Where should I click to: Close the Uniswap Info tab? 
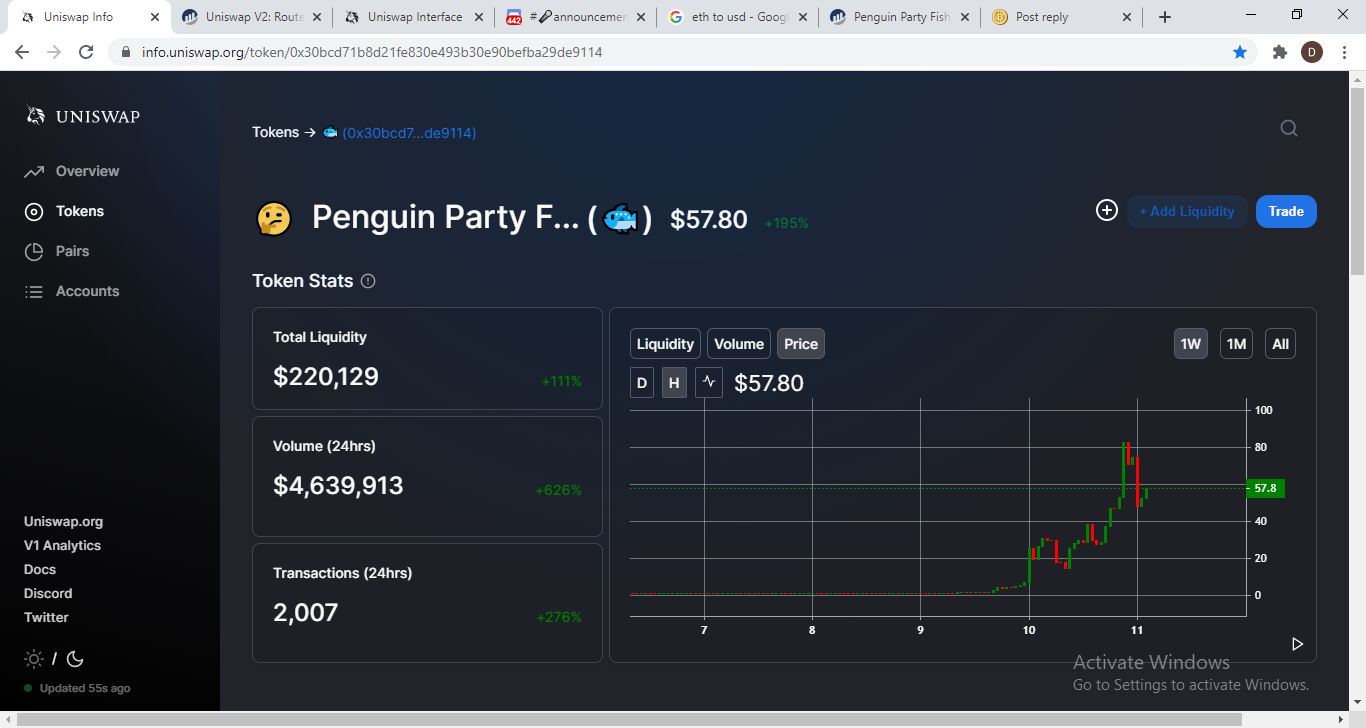pos(155,17)
